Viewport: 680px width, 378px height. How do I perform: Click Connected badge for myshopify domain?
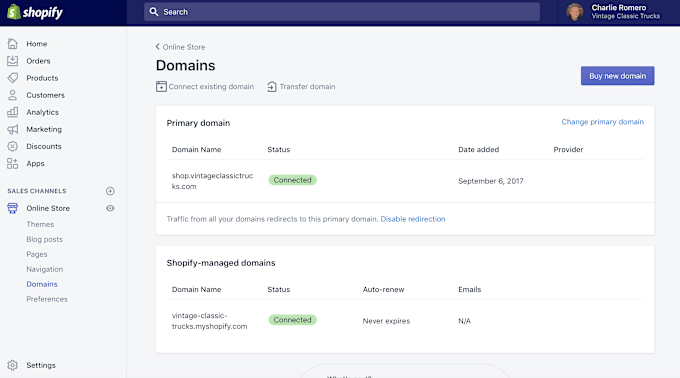[292, 320]
